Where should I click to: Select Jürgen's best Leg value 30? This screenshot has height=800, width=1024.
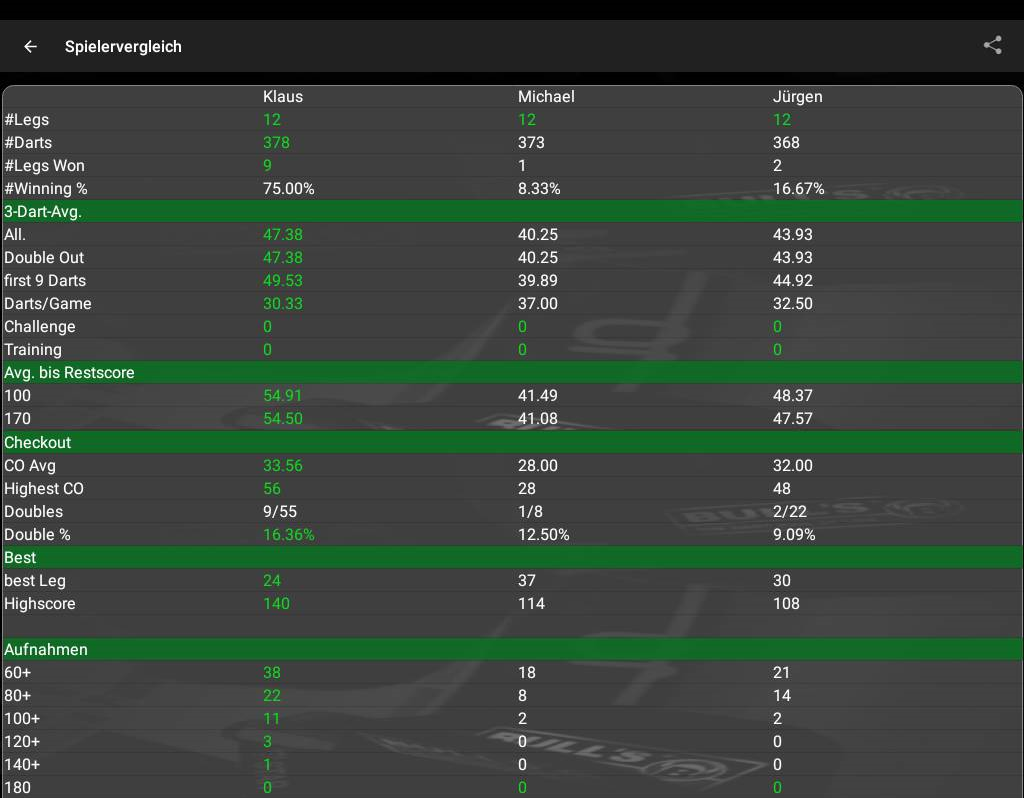point(782,581)
